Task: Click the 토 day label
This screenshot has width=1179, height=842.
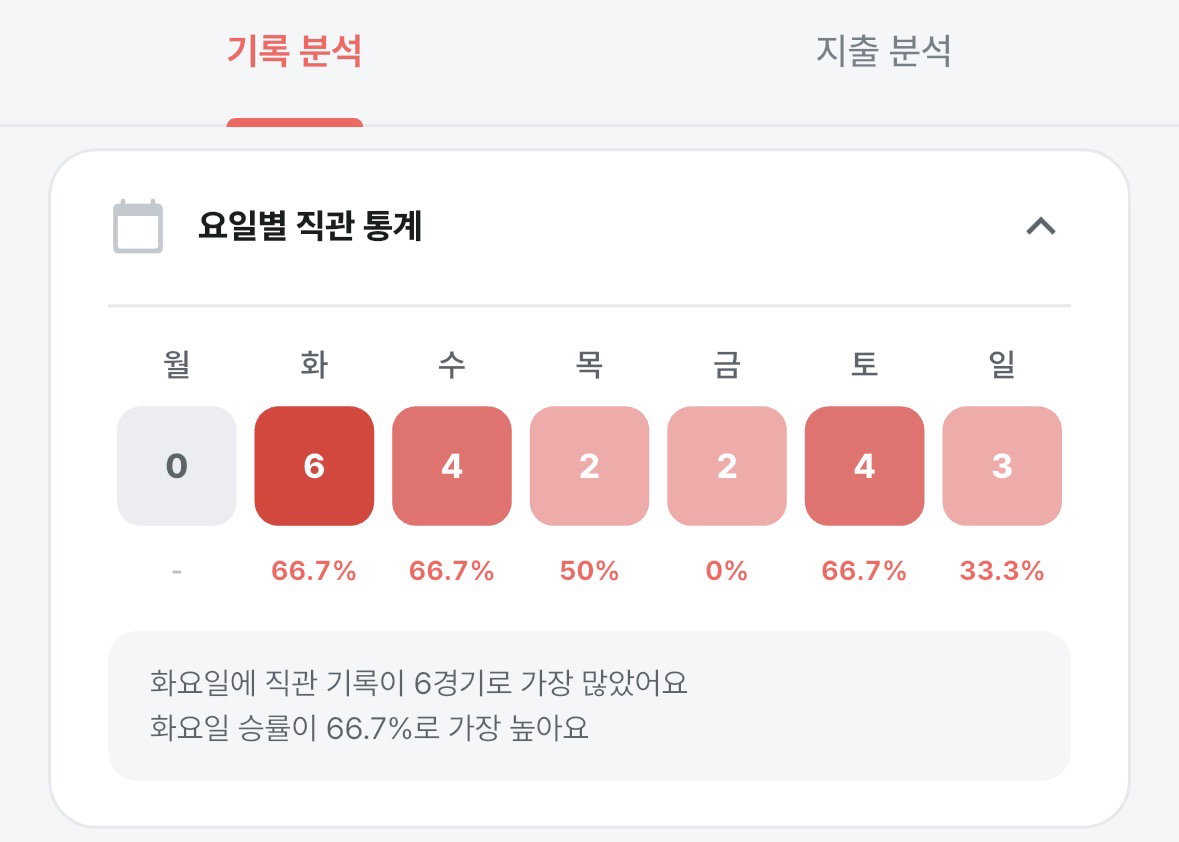Action: coord(865,365)
